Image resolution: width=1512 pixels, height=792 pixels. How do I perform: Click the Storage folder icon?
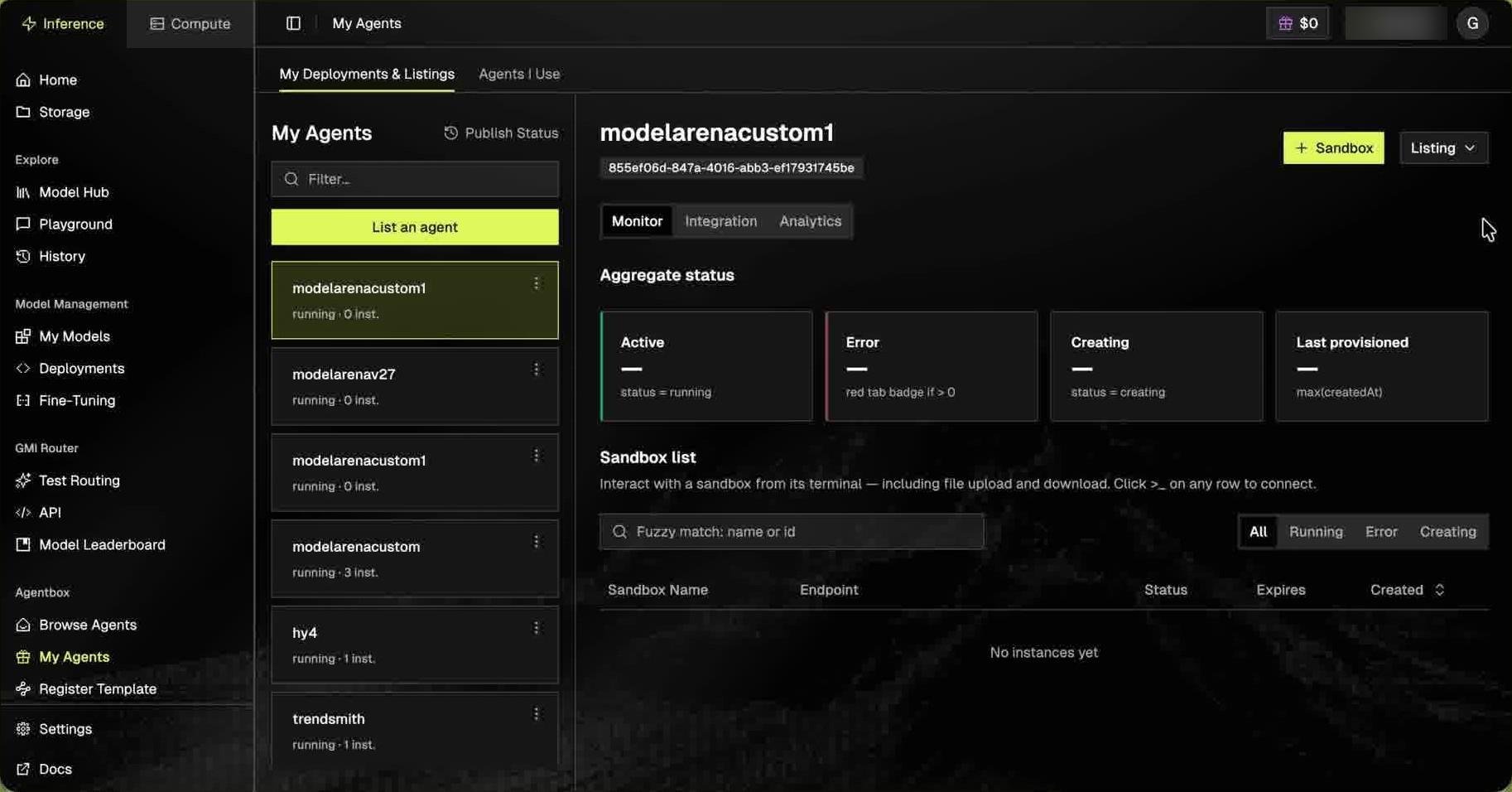coord(23,112)
